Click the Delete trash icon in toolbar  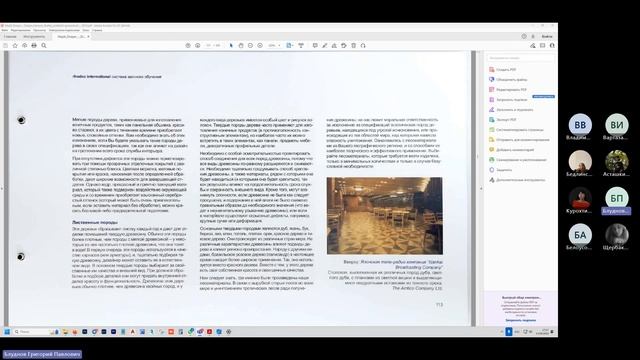pyautogui.click(x=353, y=46)
